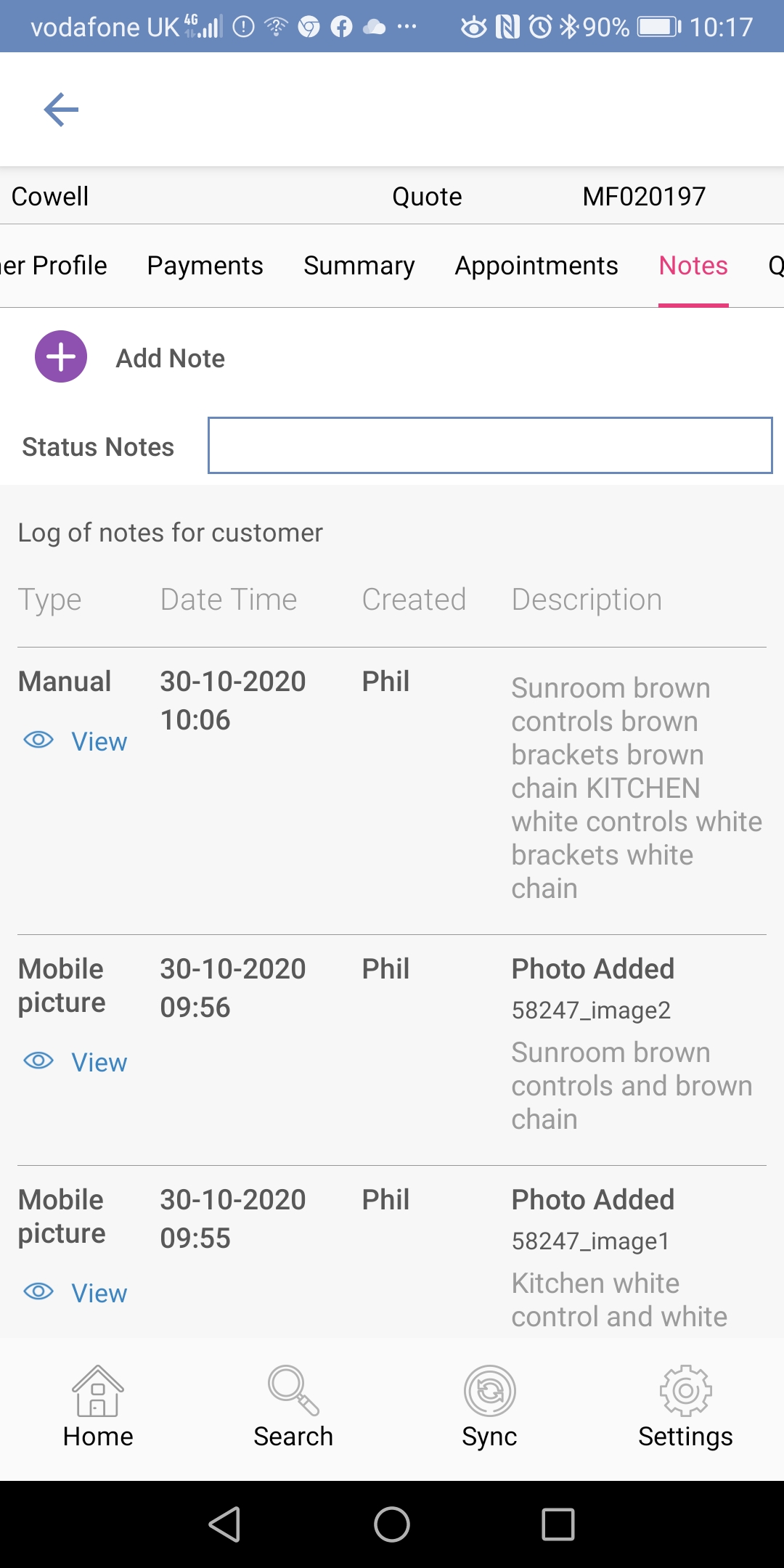Image resolution: width=784 pixels, height=1568 pixels.
Task: Tap the eye icon for Manual note
Action: [x=38, y=740]
